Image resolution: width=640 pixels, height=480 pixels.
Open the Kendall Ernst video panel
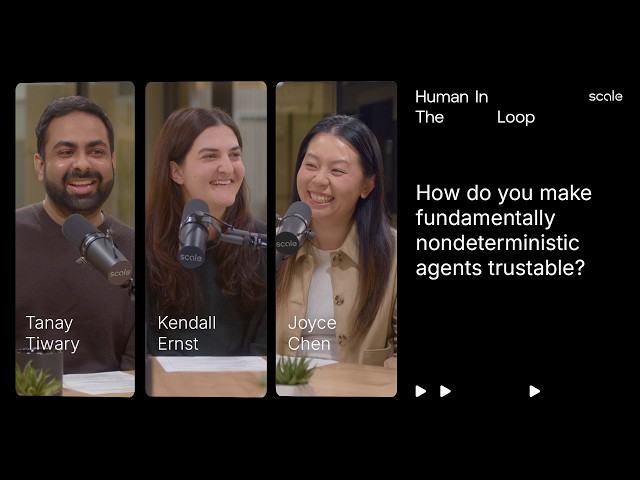pyautogui.click(x=206, y=239)
